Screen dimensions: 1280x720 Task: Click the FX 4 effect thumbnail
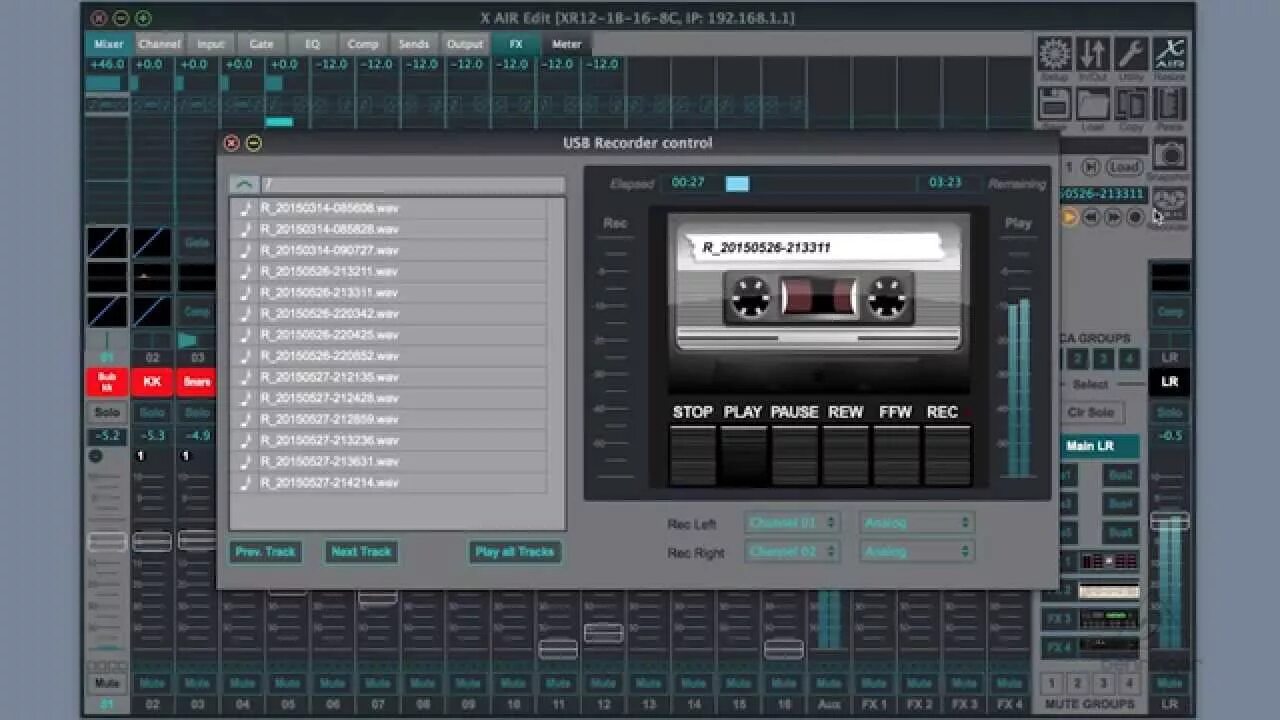[x=1109, y=647]
